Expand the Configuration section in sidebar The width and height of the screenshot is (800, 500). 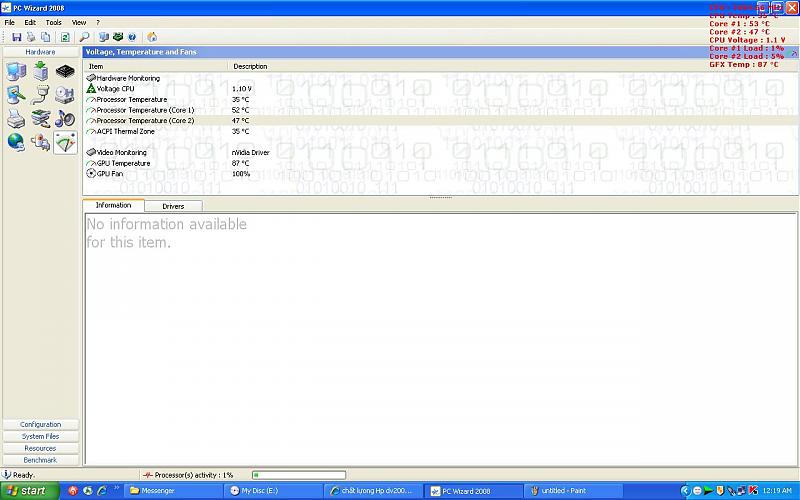point(41,424)
